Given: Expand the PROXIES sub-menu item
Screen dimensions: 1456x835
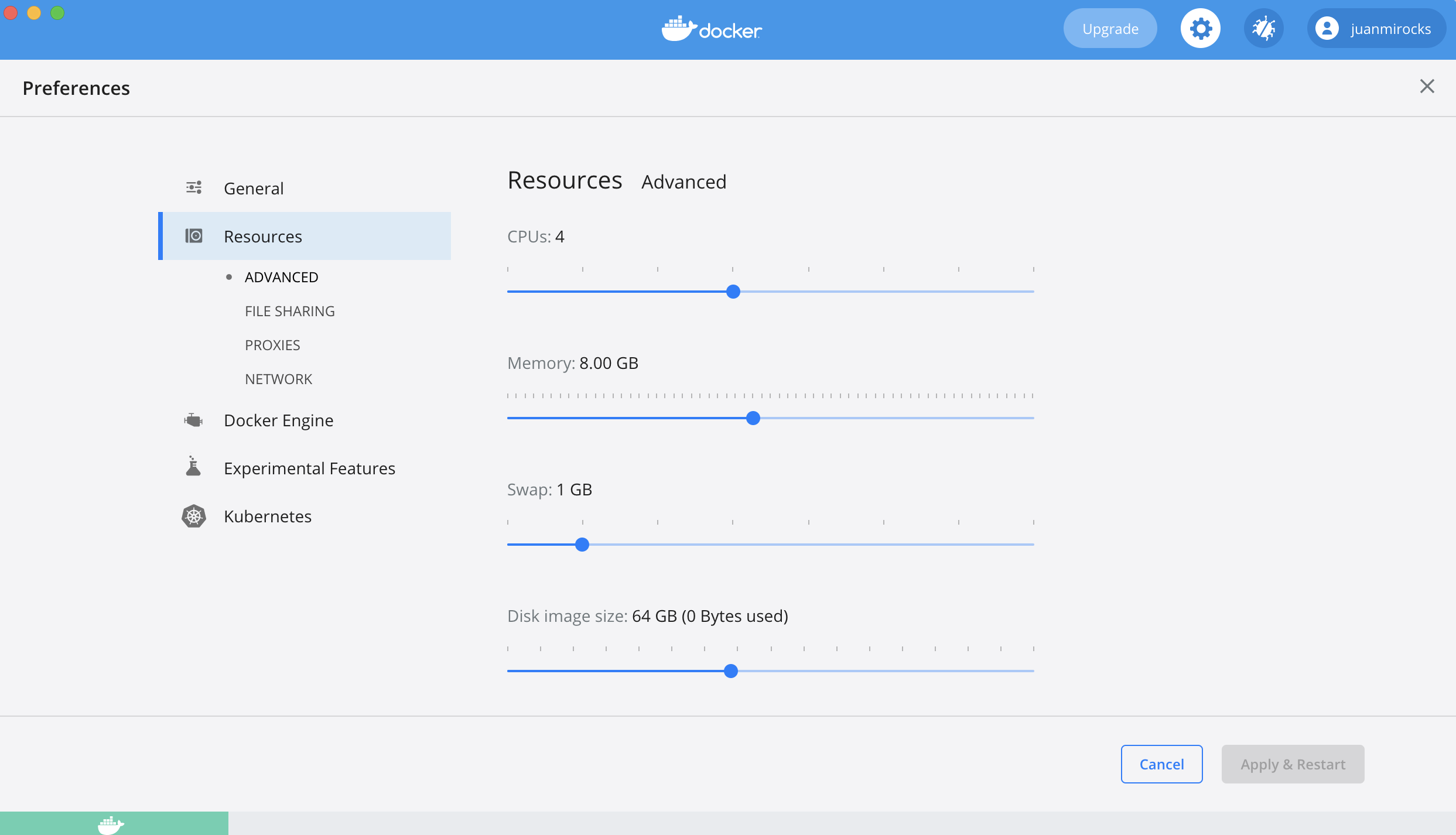Looking at the screenshot, I should click(x=273, y=345).
